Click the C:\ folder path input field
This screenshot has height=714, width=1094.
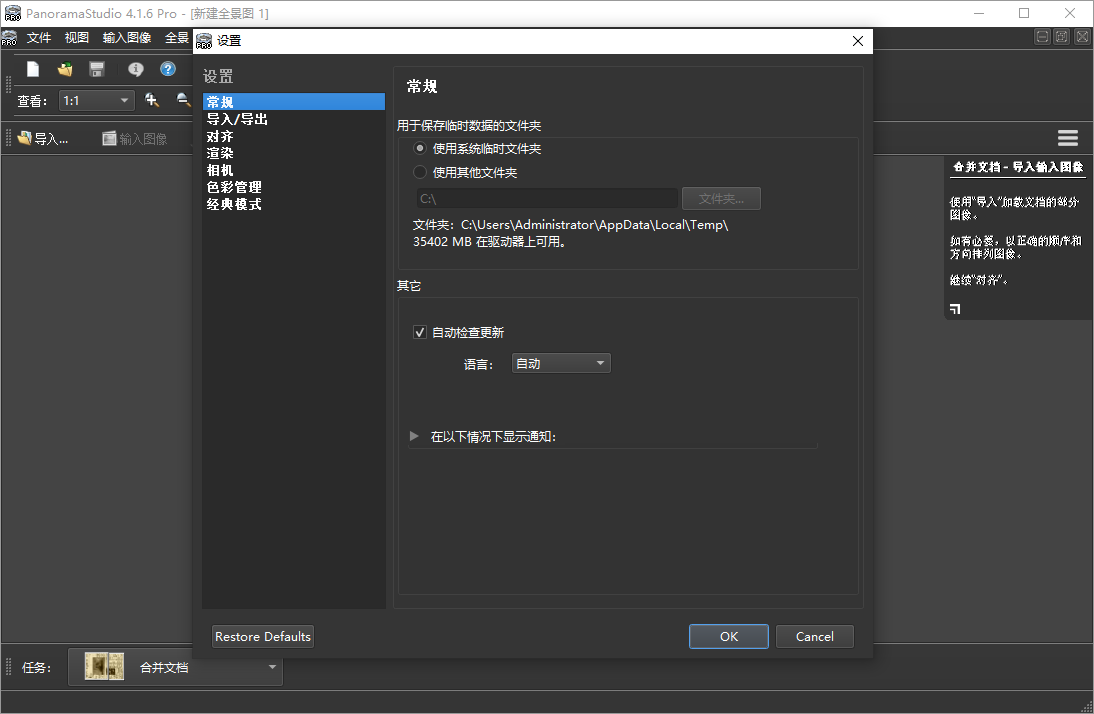547,199
